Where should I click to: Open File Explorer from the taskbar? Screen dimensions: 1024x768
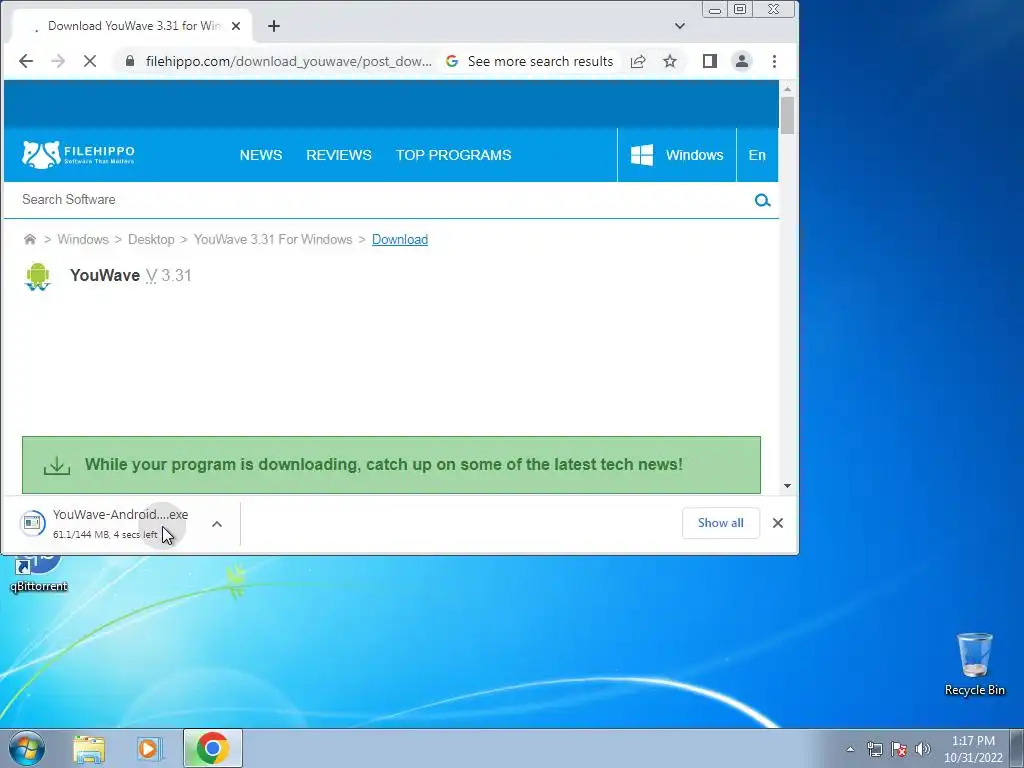coord(89,748)
